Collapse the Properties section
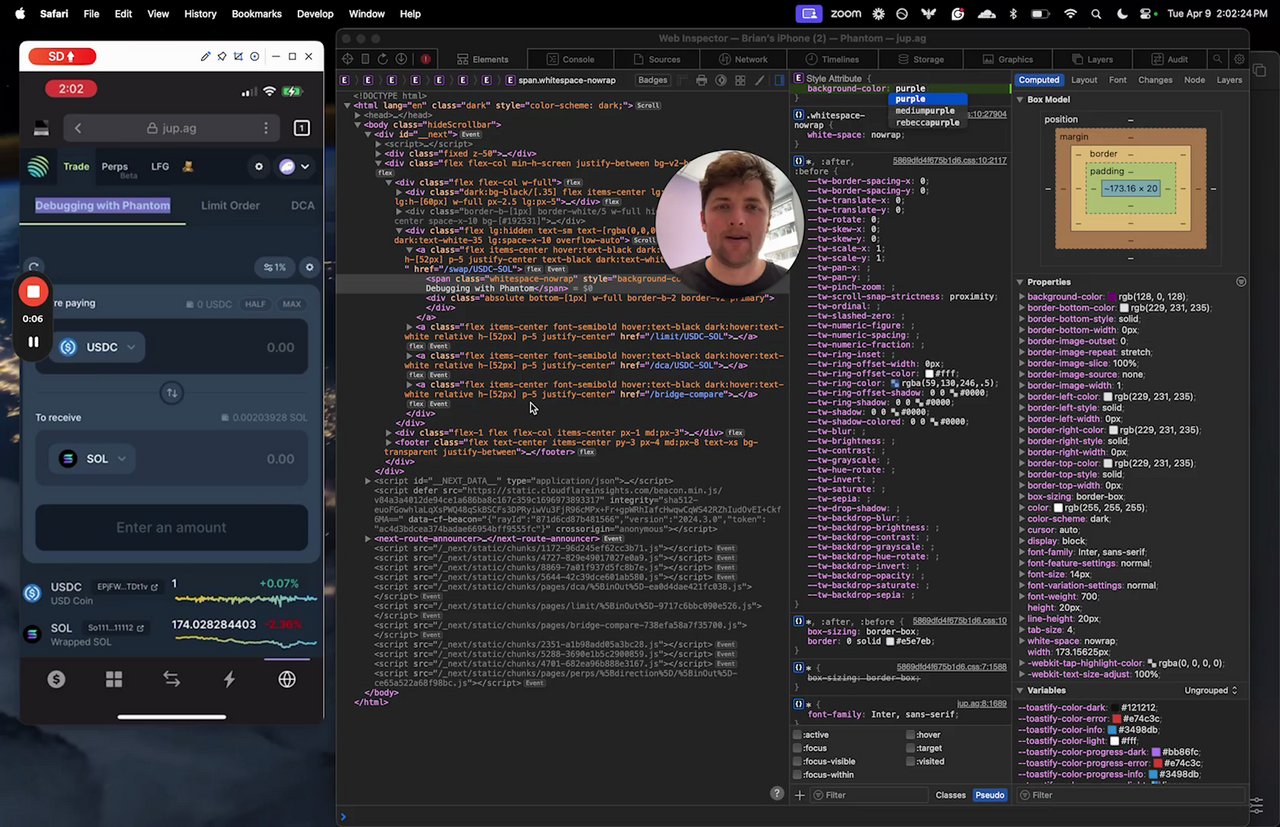Viewport: 1280px width, 827px height. pyautogui.click(x=1020, y=282)
